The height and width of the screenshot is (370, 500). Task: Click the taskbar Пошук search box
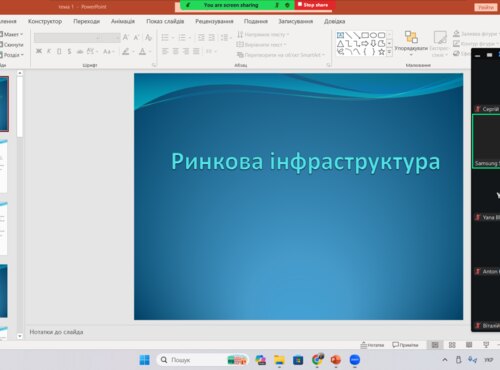pos(202,360)
